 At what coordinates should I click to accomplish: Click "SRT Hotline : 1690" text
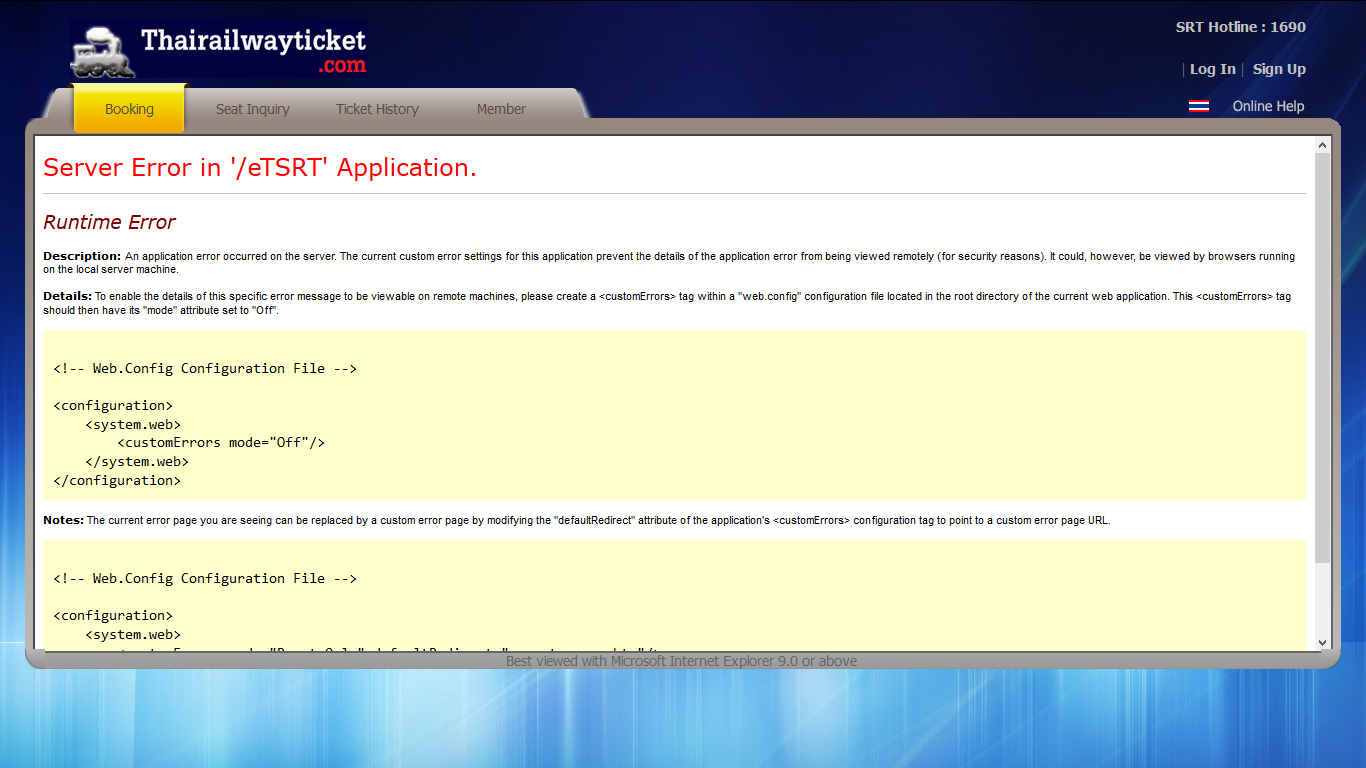[1241, 27]
